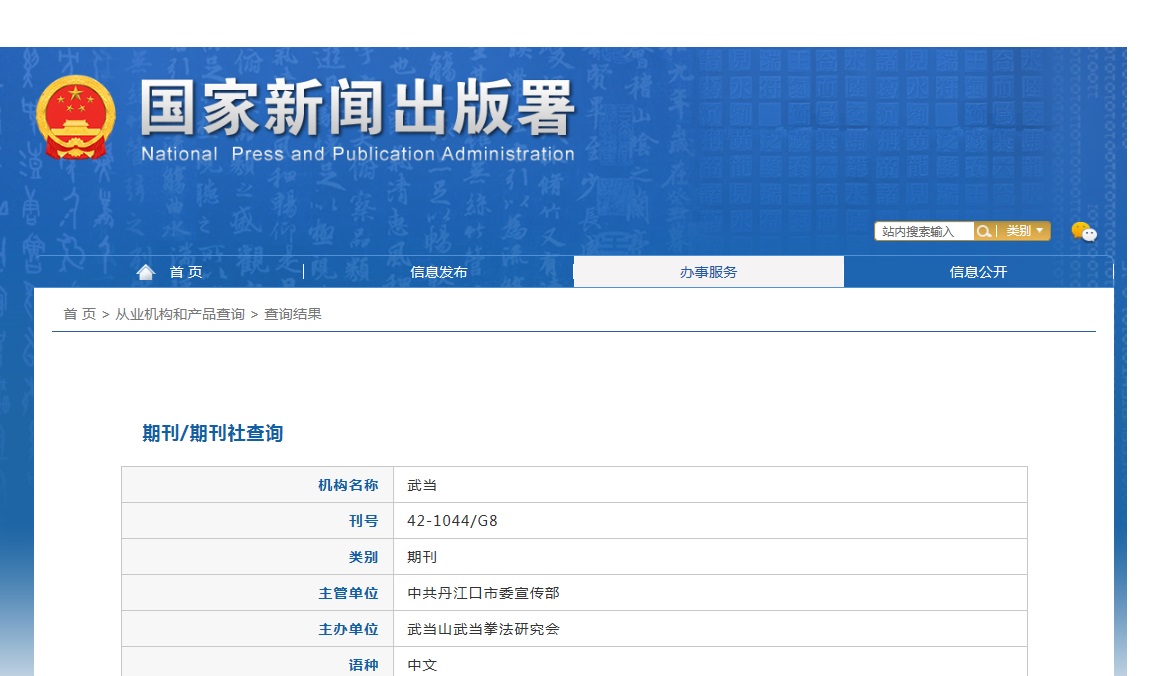Switch to the 信息发布 tab
Viewport: 1151px width, 676px height.
[x=437, y=270]
